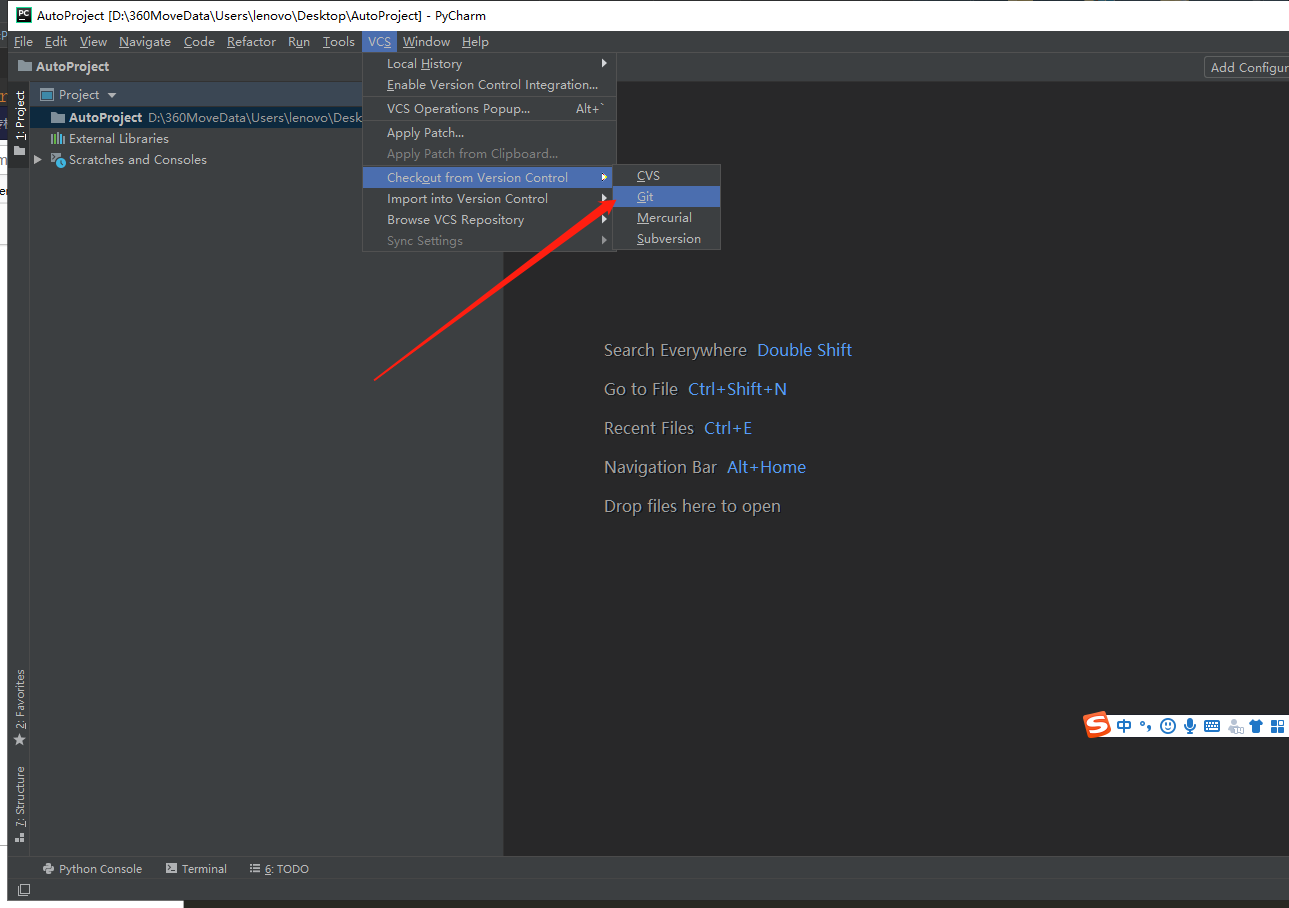This screenshot has width=1289, height=908.
Task: Select Git in checkout submenu
Action: pyautogui.click(x=666, y=196)
